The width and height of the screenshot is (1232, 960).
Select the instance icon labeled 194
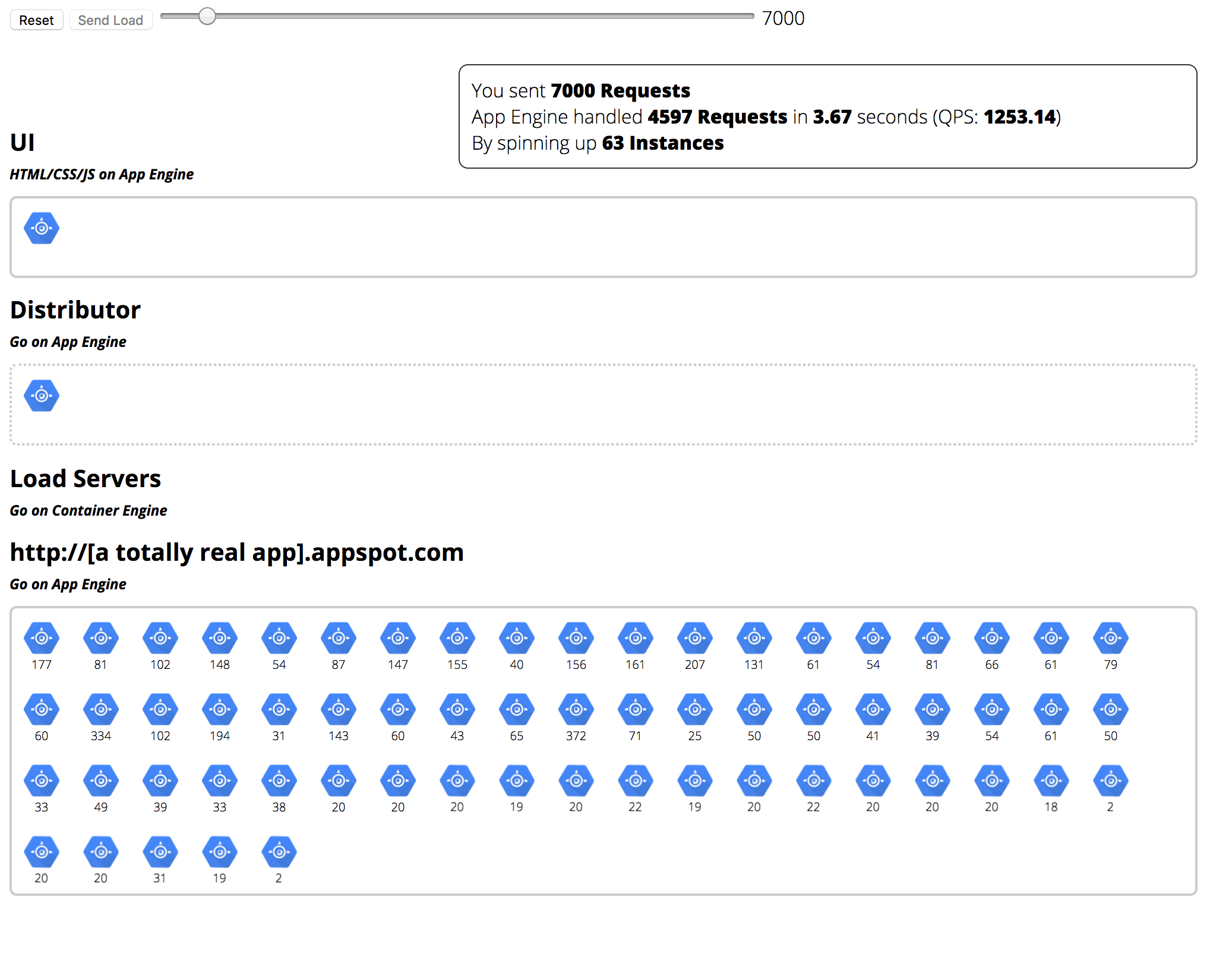click(220, 709)
